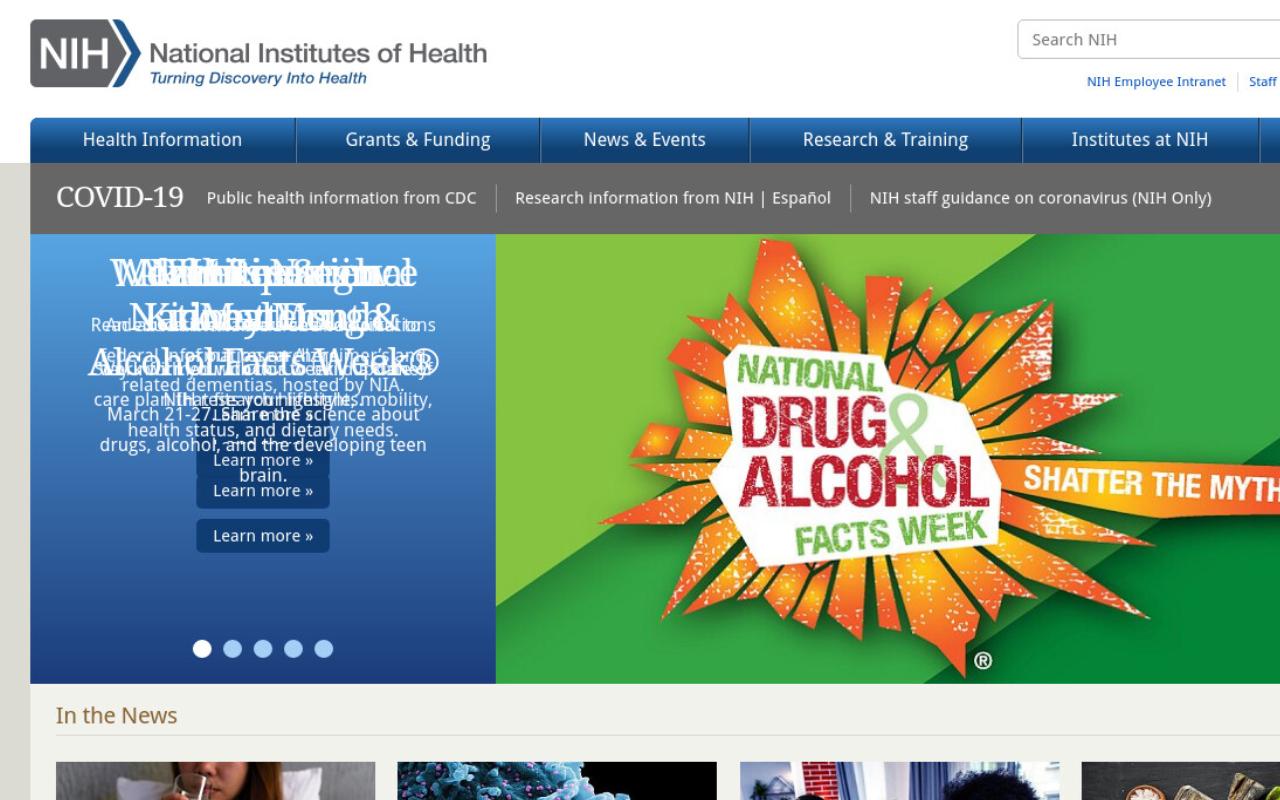Click the In the News heading
This screenshot has height=800, width=1280.
tap(117, 716)
